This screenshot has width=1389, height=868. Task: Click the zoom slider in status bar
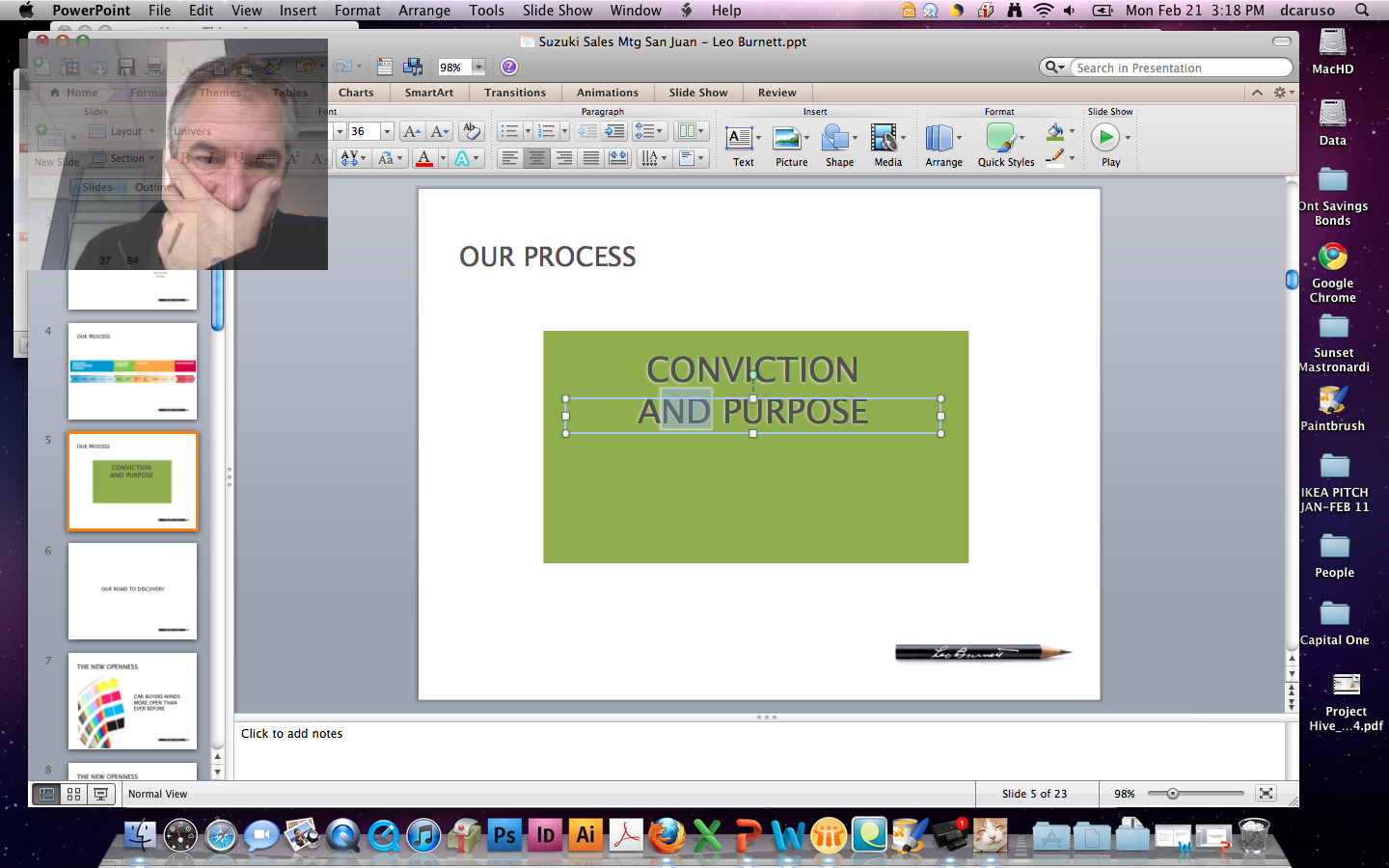pos(1173,794)
